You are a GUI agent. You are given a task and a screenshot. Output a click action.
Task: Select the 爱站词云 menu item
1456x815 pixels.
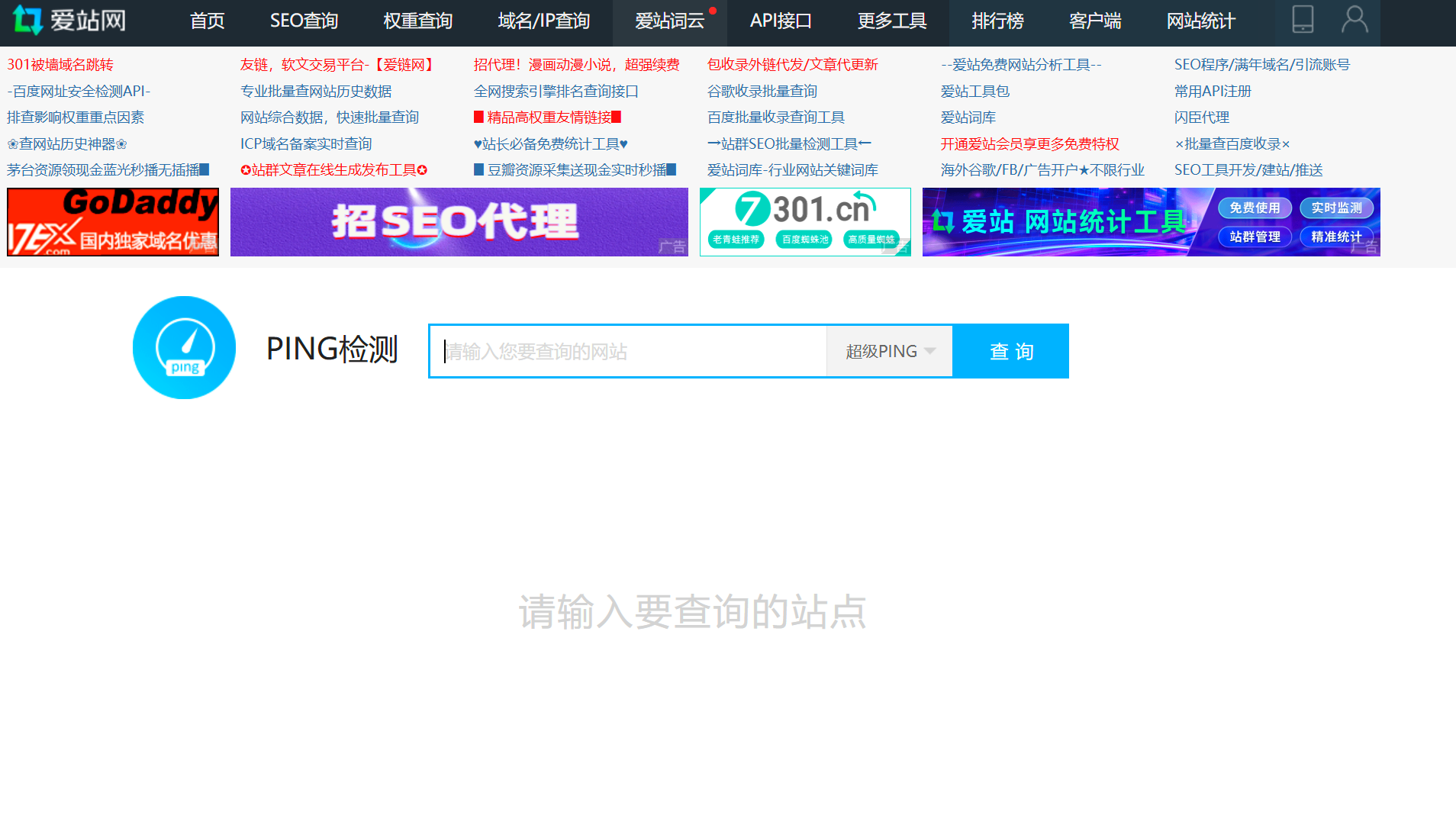tap(669, 21)
